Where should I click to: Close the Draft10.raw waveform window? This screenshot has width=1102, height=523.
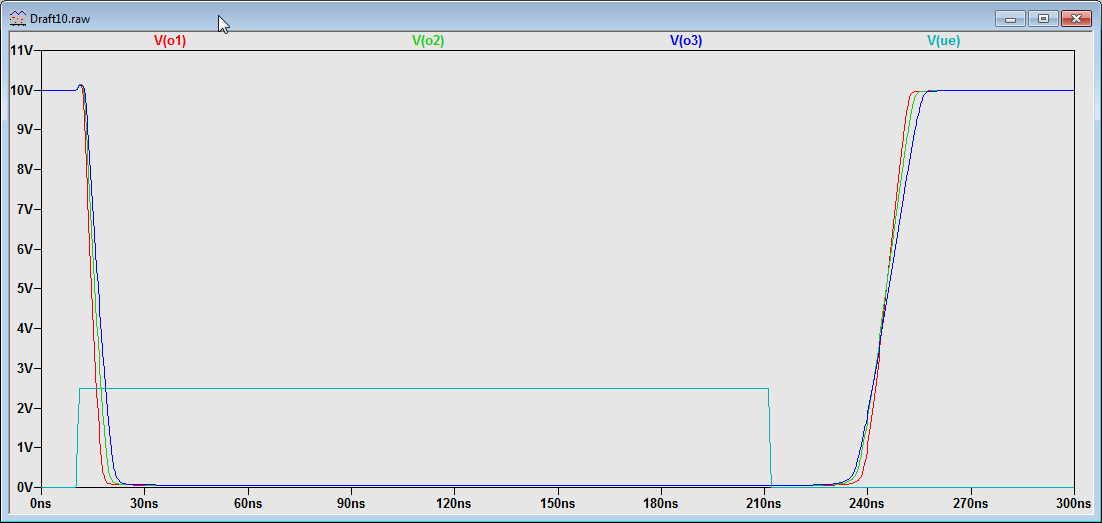[x=1076, y=18]
